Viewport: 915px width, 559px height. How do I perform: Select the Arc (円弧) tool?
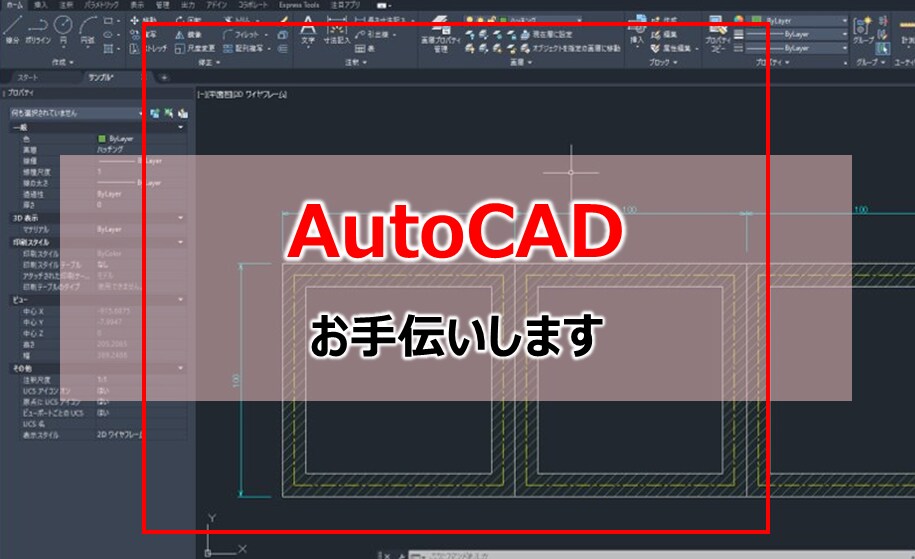tap(88, 30)
